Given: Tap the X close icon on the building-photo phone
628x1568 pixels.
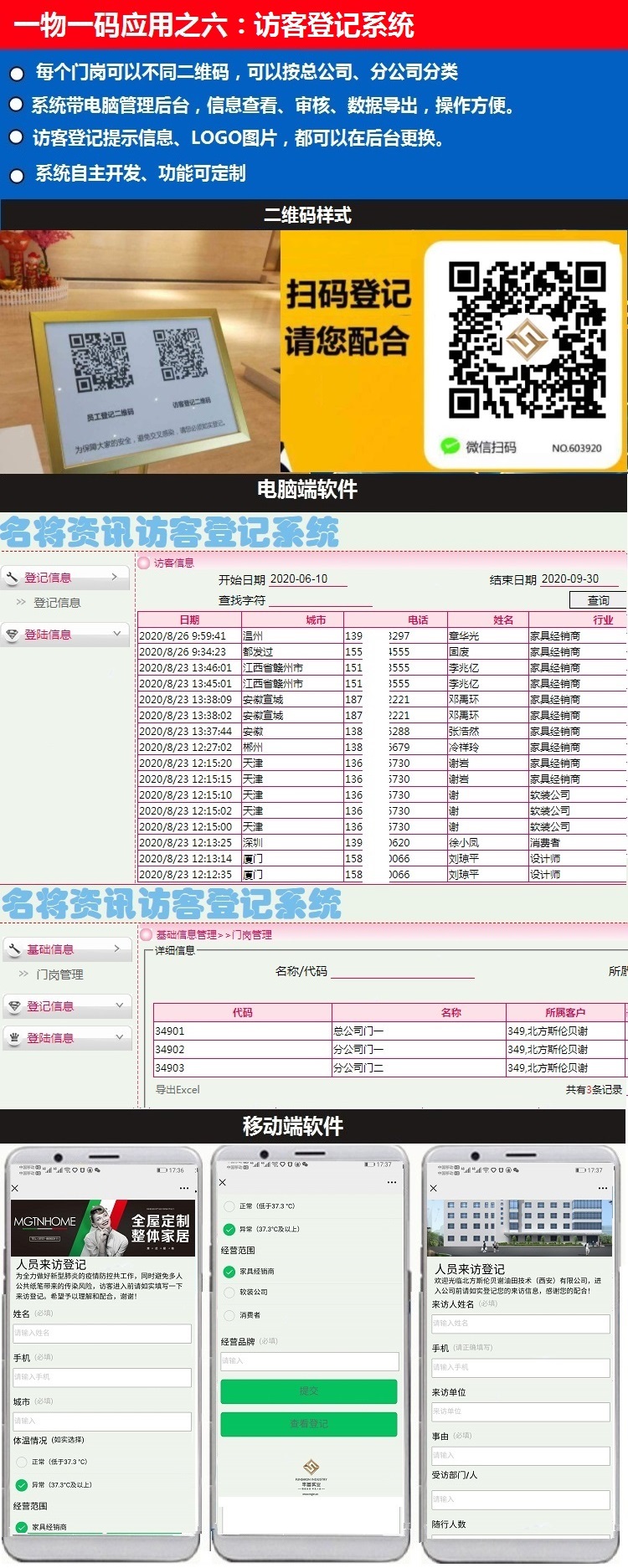Looking at the screenshot, I should pyautogui.click(x=434, y=1188).
